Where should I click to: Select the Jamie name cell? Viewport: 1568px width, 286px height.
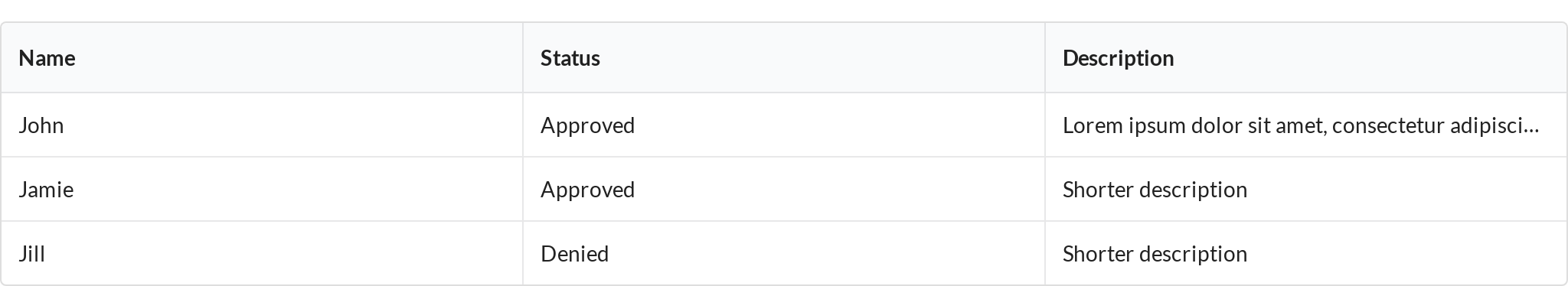click(262, 190)
